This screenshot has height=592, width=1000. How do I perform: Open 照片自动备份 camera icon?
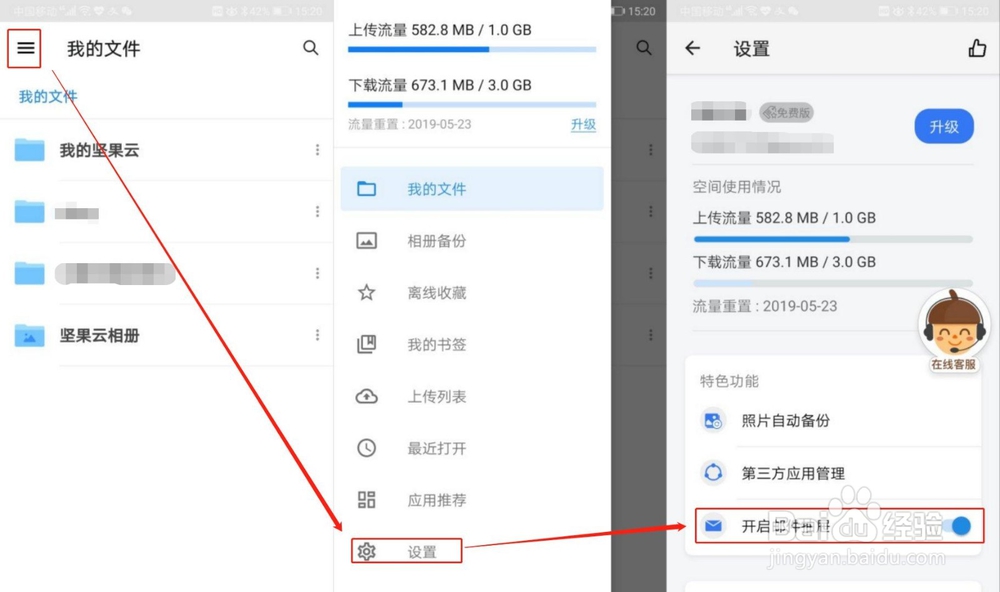tap(713, 421)
